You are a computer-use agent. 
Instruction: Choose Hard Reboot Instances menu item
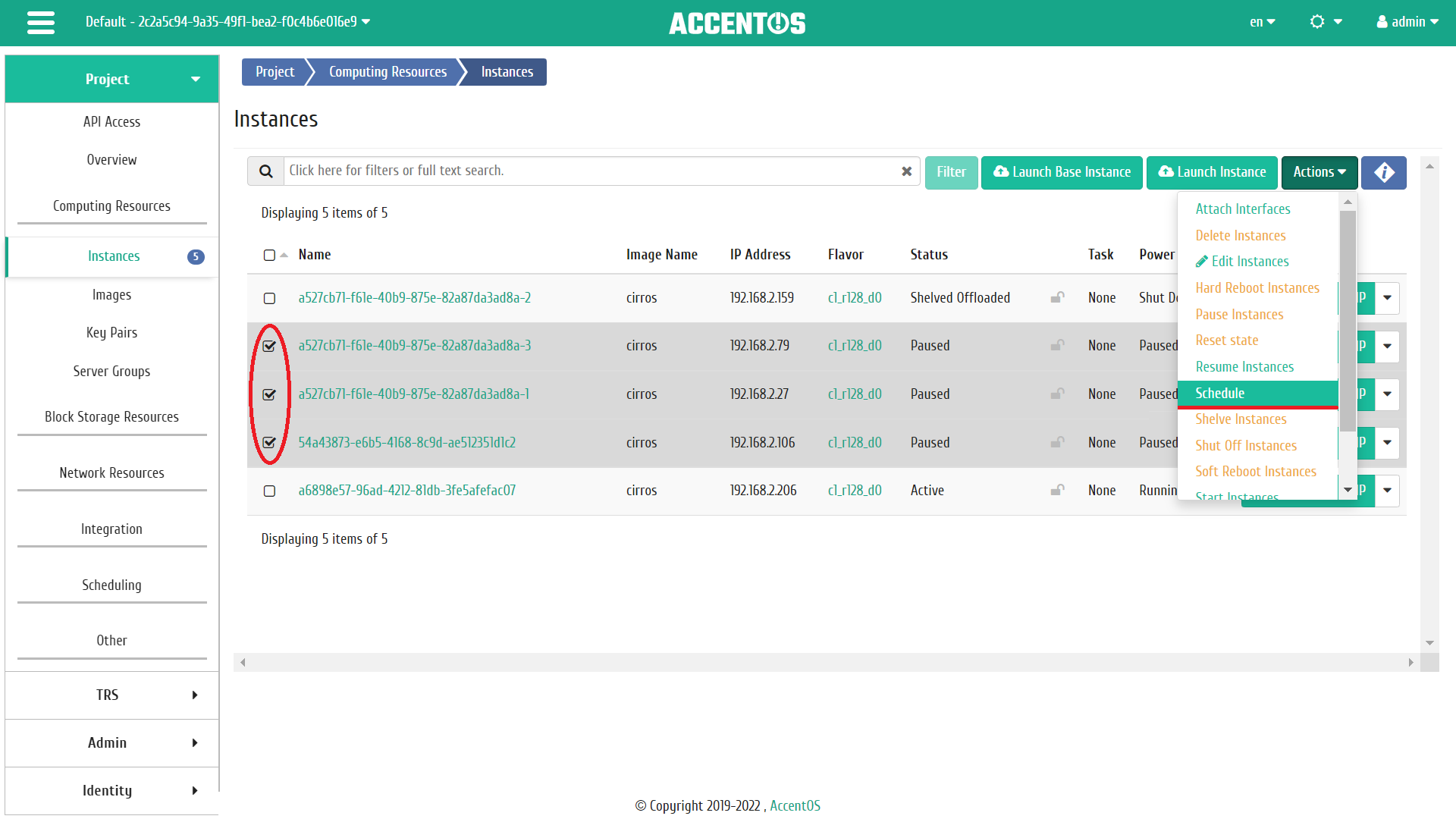pos(1257,288)
